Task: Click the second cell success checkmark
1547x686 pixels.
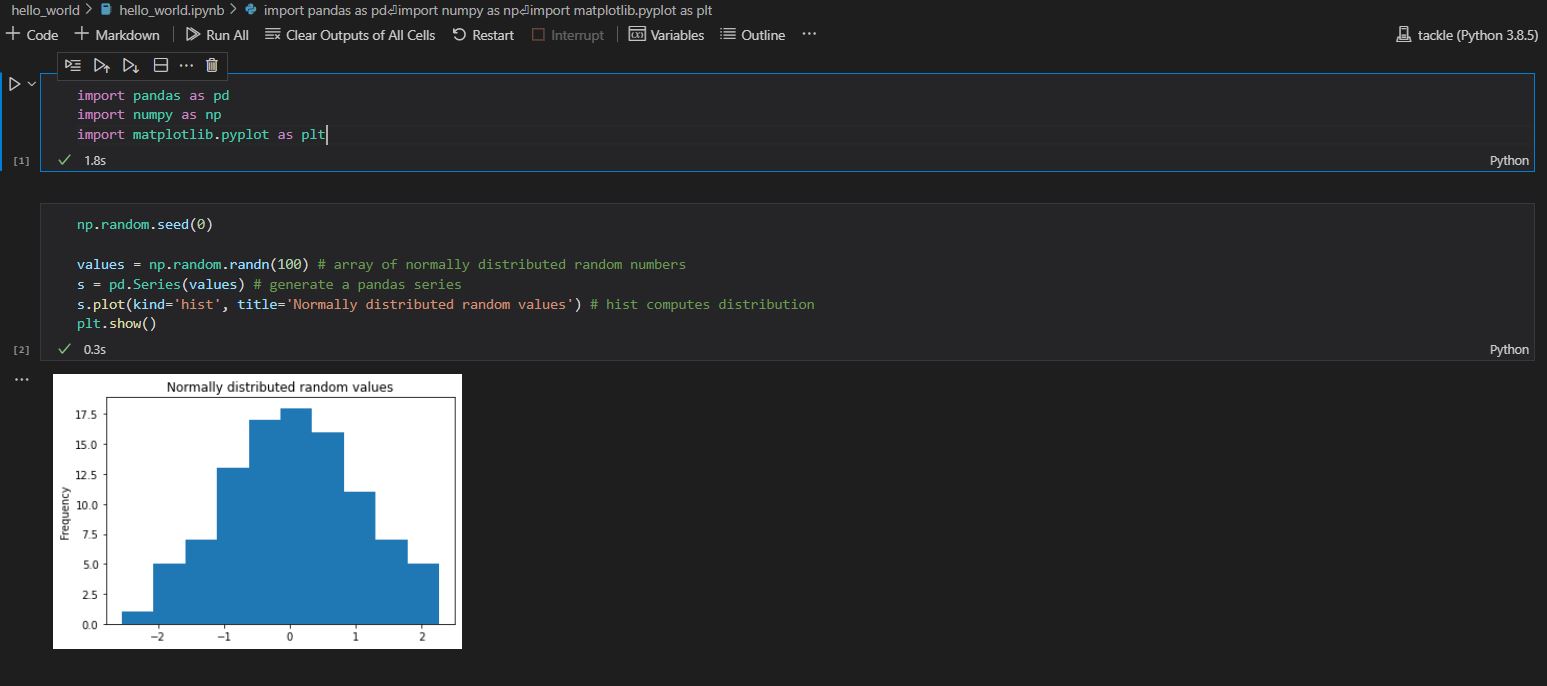Action: (65, 349)
